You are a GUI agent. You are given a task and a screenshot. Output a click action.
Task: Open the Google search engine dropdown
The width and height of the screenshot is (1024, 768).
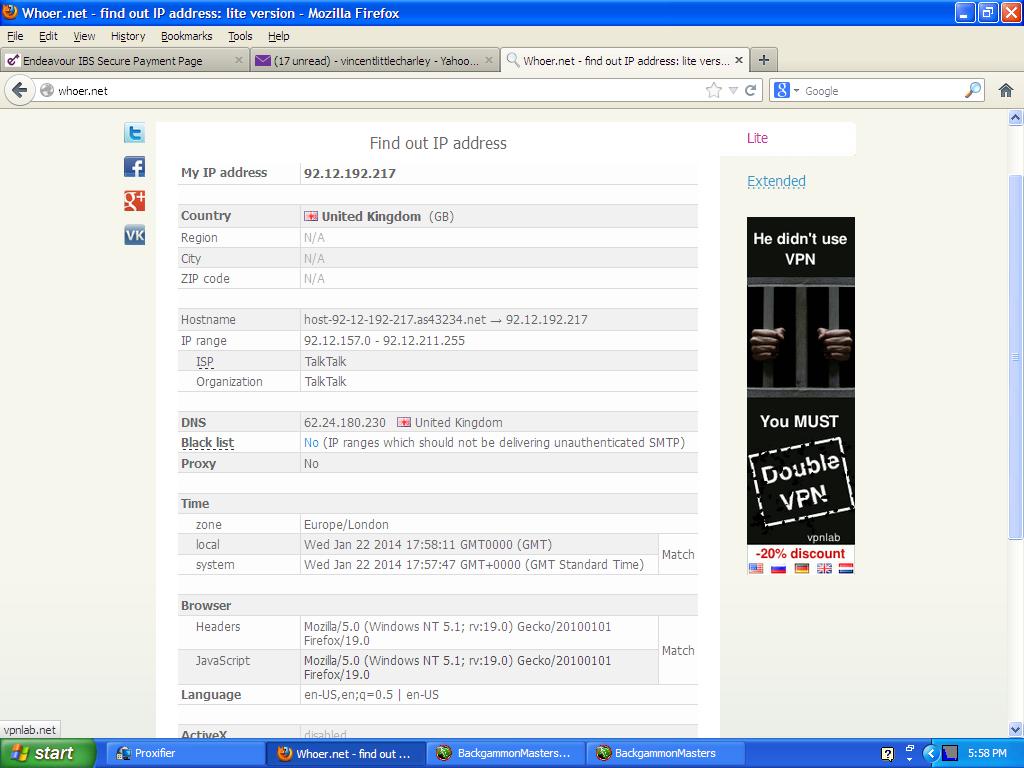click(796, 91)
